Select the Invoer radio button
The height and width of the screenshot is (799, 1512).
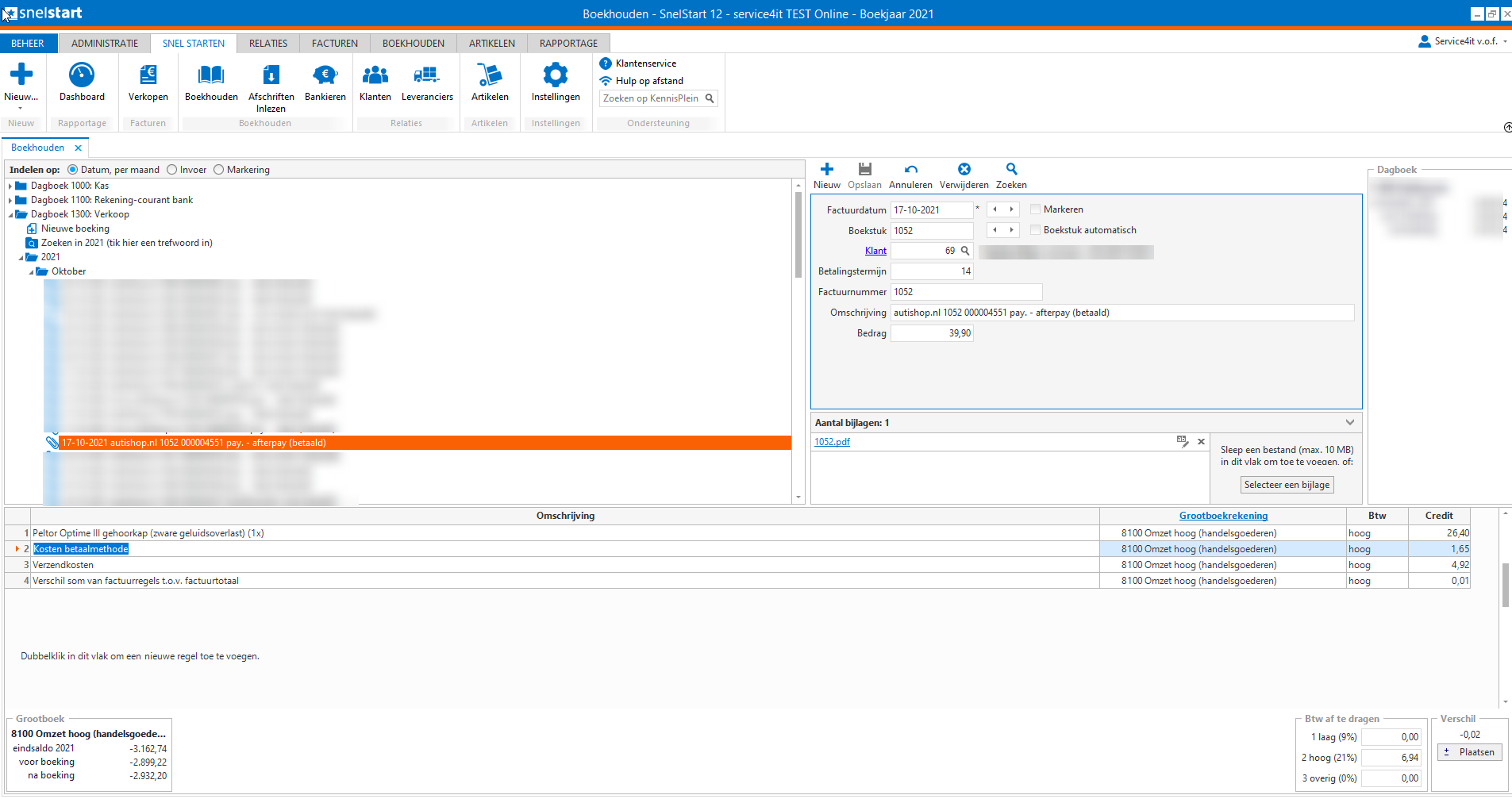click(x=172, y=170)
